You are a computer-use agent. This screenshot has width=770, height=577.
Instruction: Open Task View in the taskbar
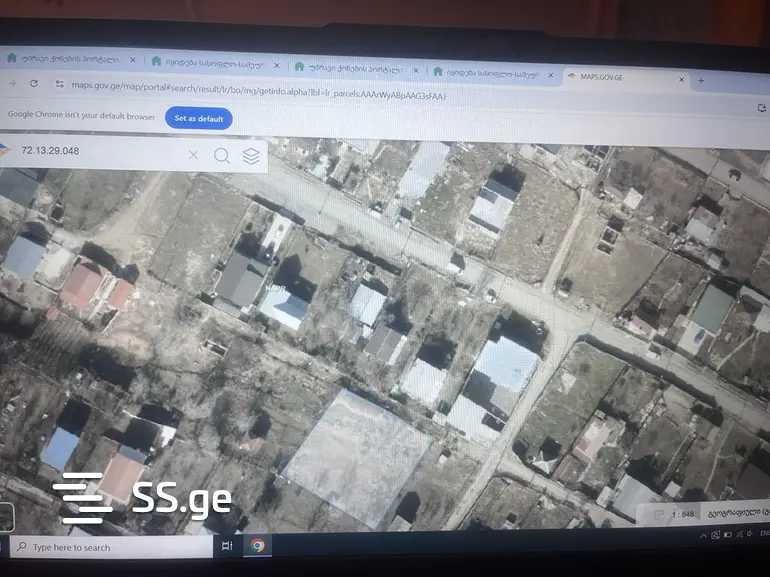coord(227,546)
